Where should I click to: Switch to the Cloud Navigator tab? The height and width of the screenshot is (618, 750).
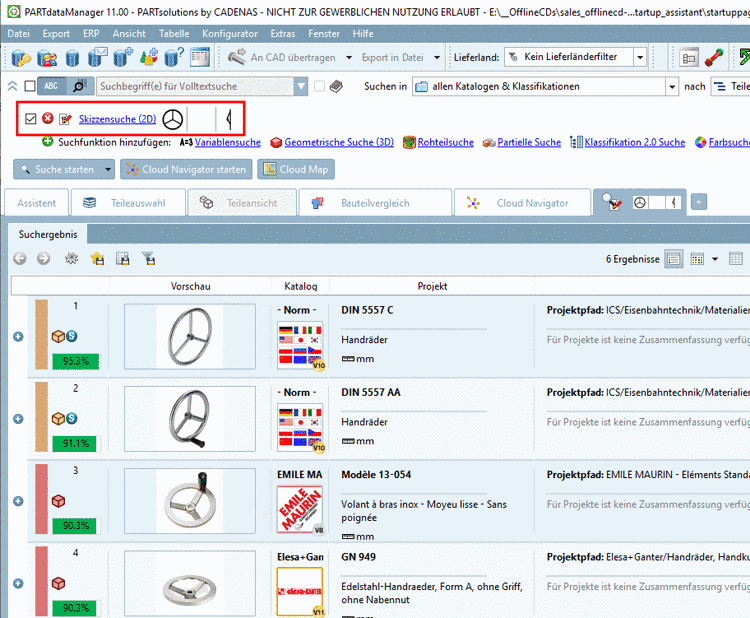522,203
